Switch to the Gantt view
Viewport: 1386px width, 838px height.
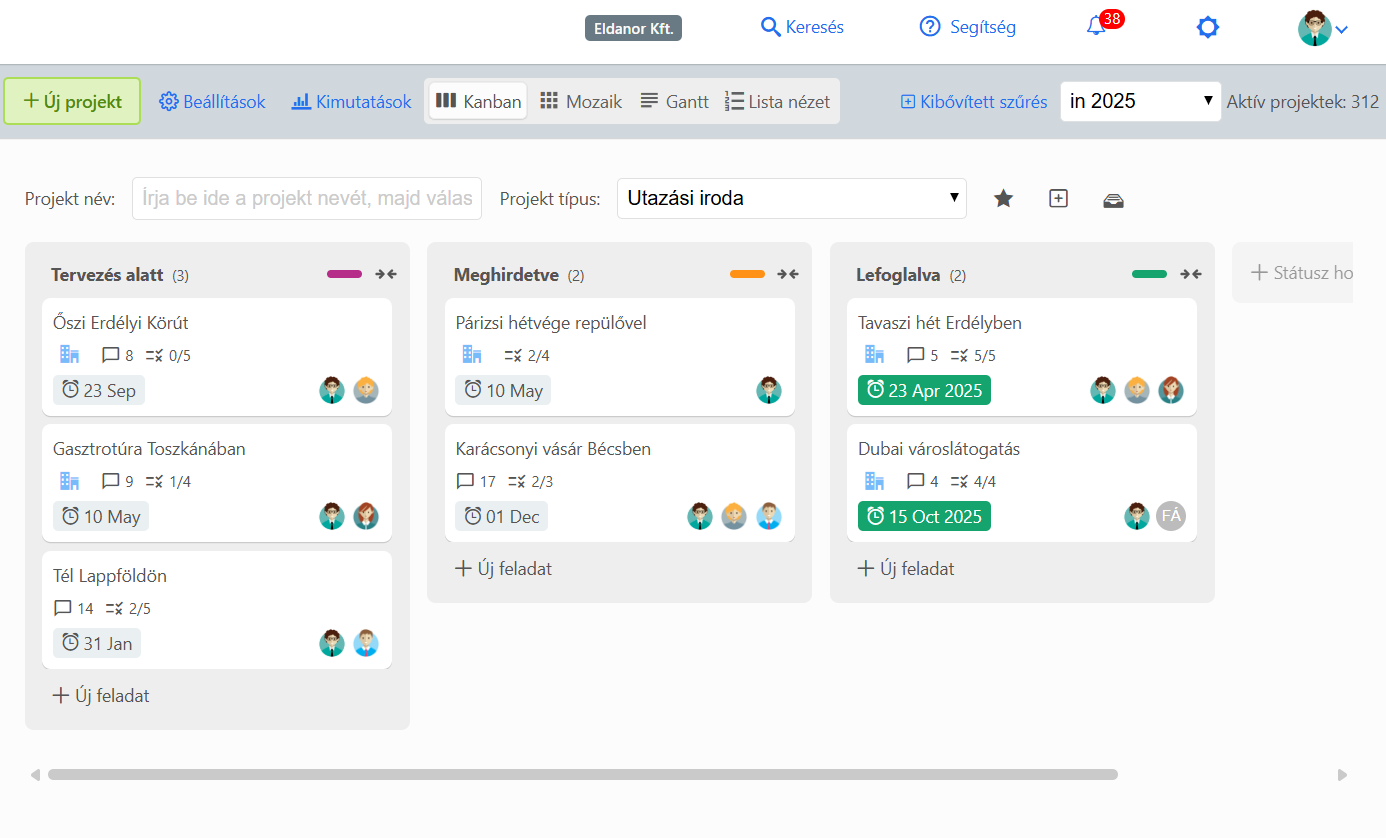[x=674, y=100]
